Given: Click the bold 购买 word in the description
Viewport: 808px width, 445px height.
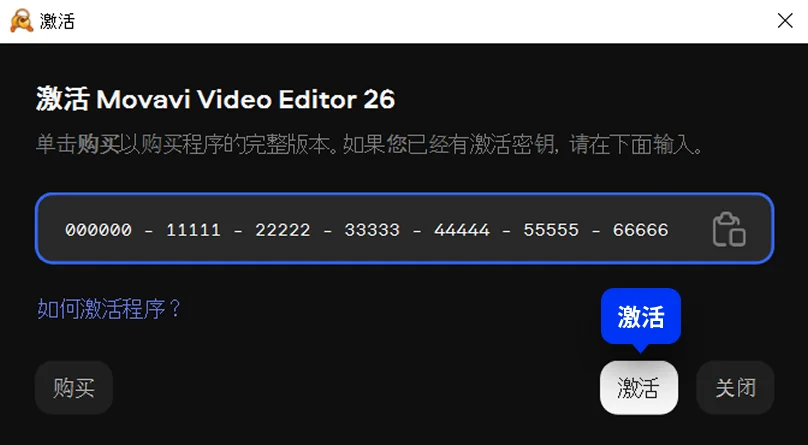Looking at the screenshot, I should click(x=98, y=145).
